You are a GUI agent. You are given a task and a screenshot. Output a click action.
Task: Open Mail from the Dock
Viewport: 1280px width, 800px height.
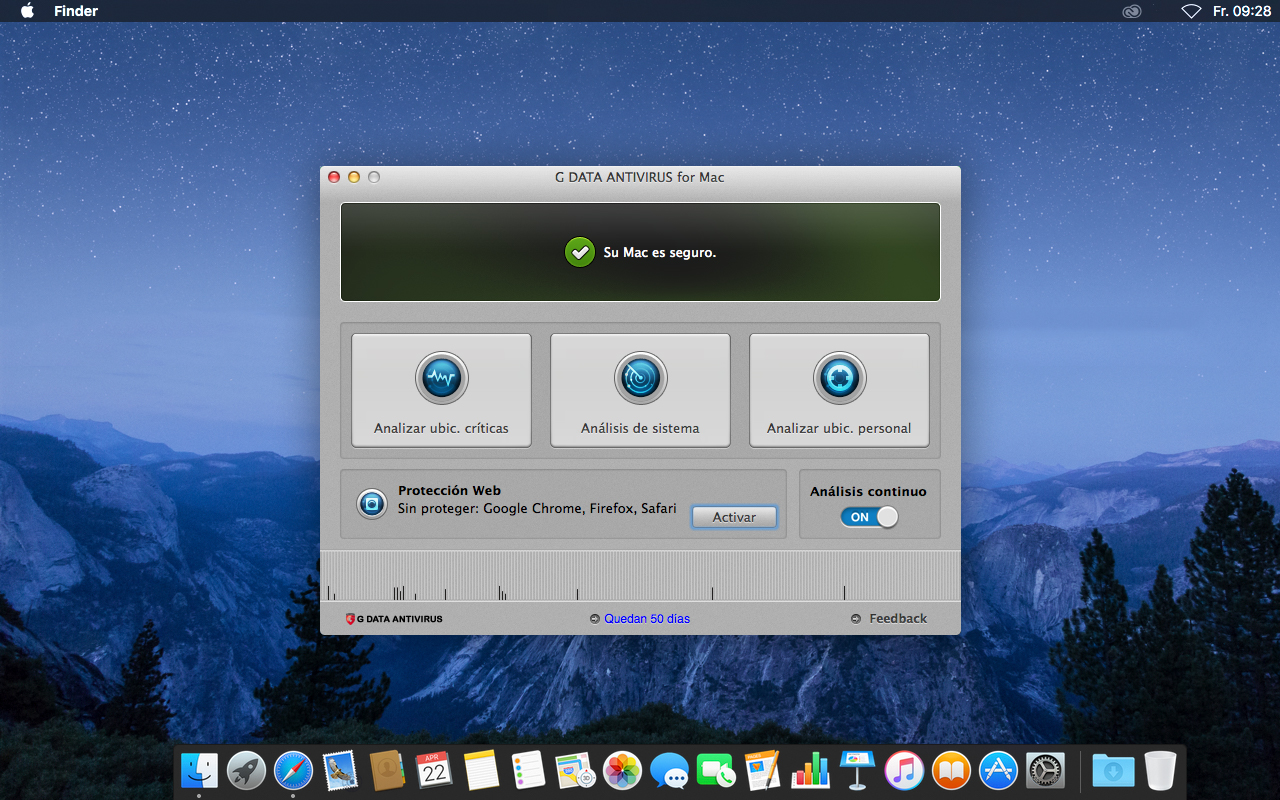(340, 770)
